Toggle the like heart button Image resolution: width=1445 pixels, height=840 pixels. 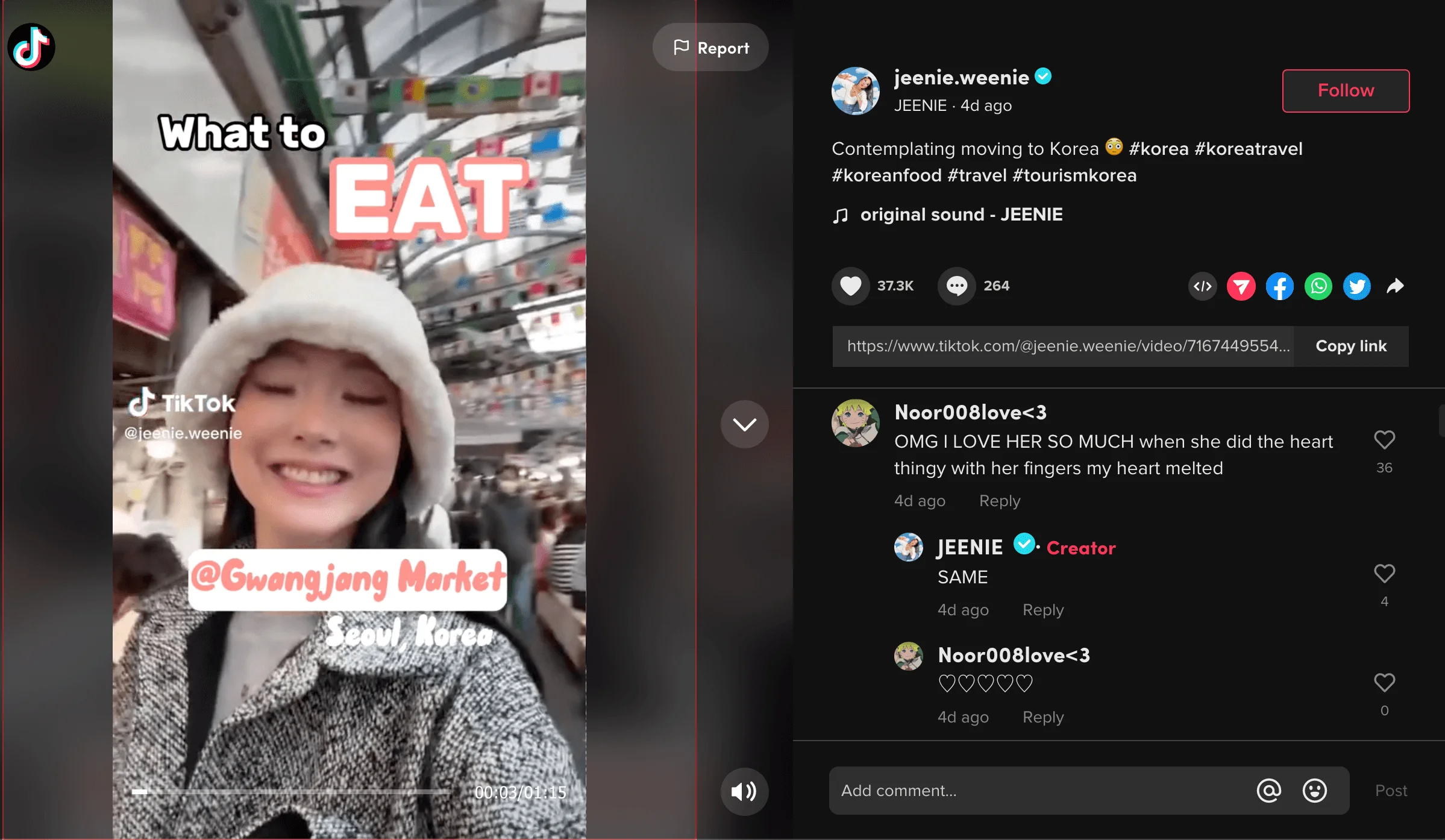851,286
